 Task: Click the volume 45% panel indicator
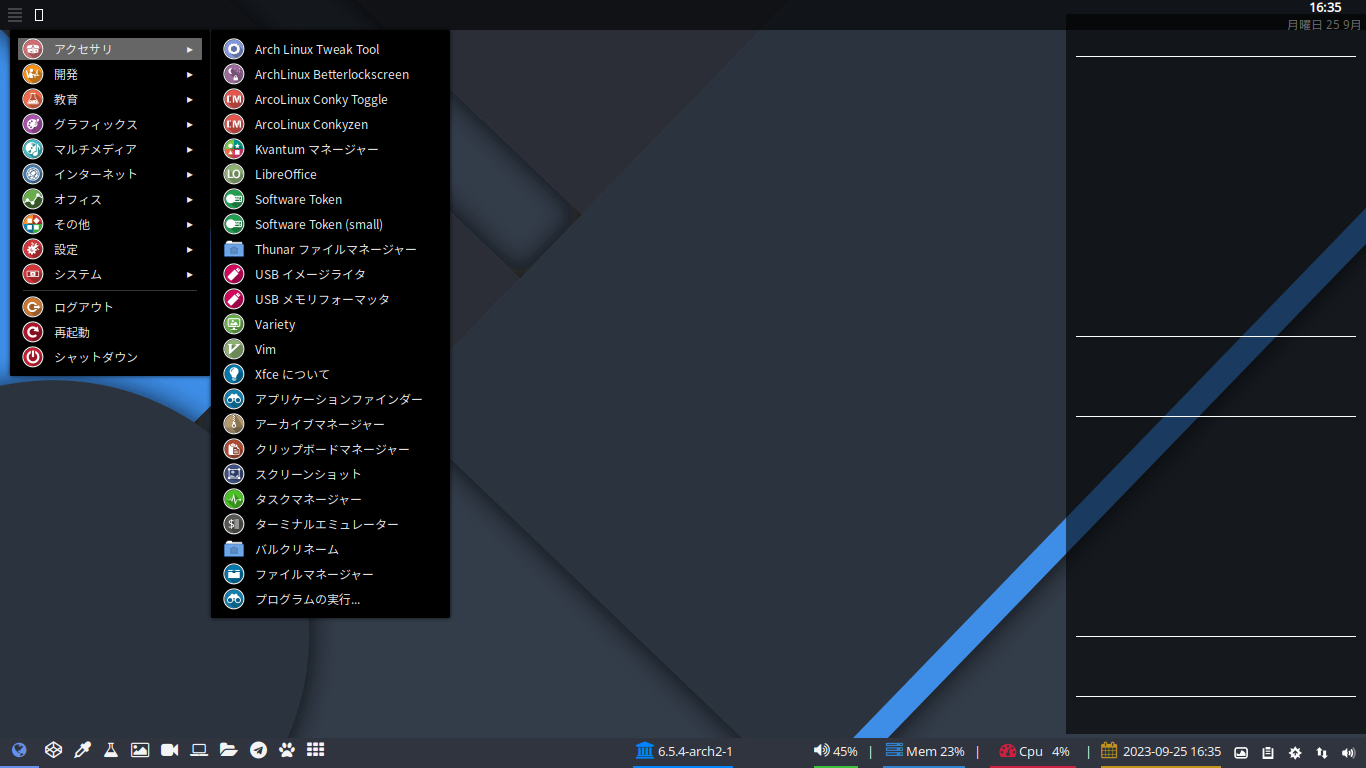835,751
